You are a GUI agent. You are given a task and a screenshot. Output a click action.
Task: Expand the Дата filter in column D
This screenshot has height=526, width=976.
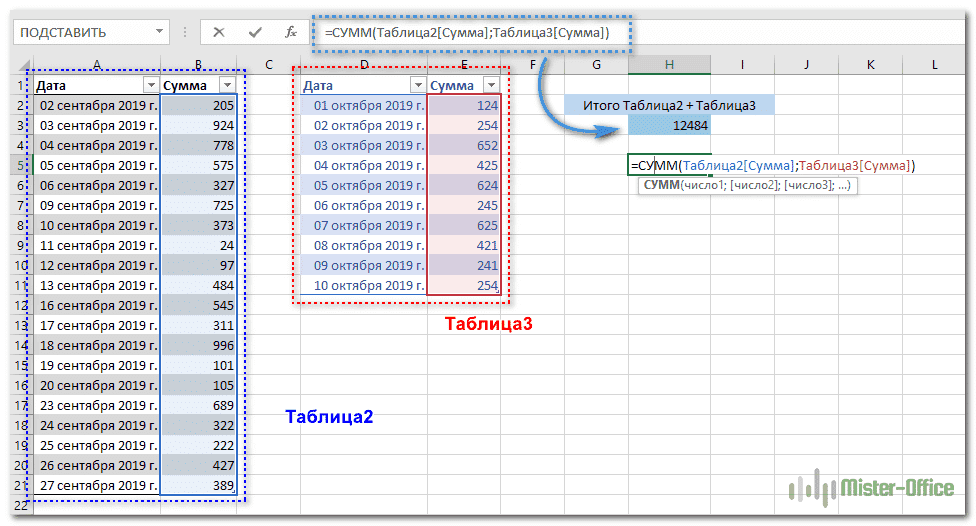click(416, 85)
